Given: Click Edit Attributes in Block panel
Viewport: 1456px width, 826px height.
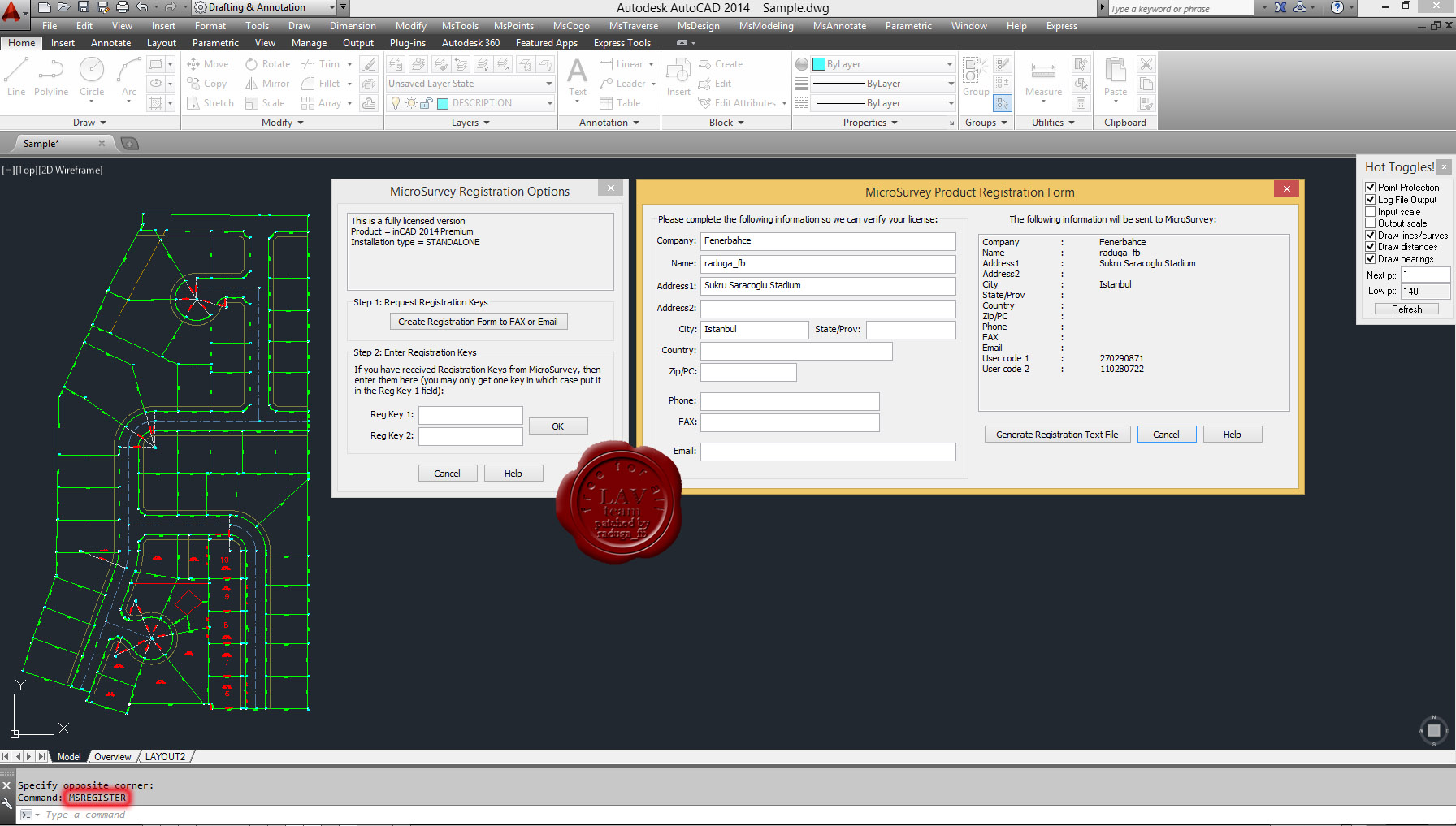Looking at the screenshot, I should [x=738, y=103].
